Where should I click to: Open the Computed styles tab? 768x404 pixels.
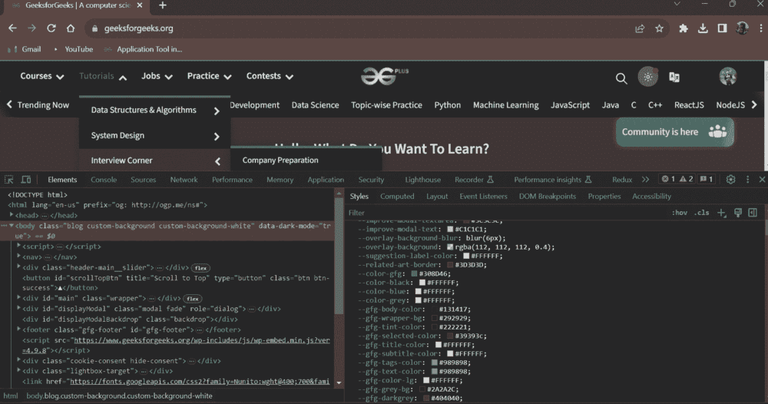coord(397,196)
